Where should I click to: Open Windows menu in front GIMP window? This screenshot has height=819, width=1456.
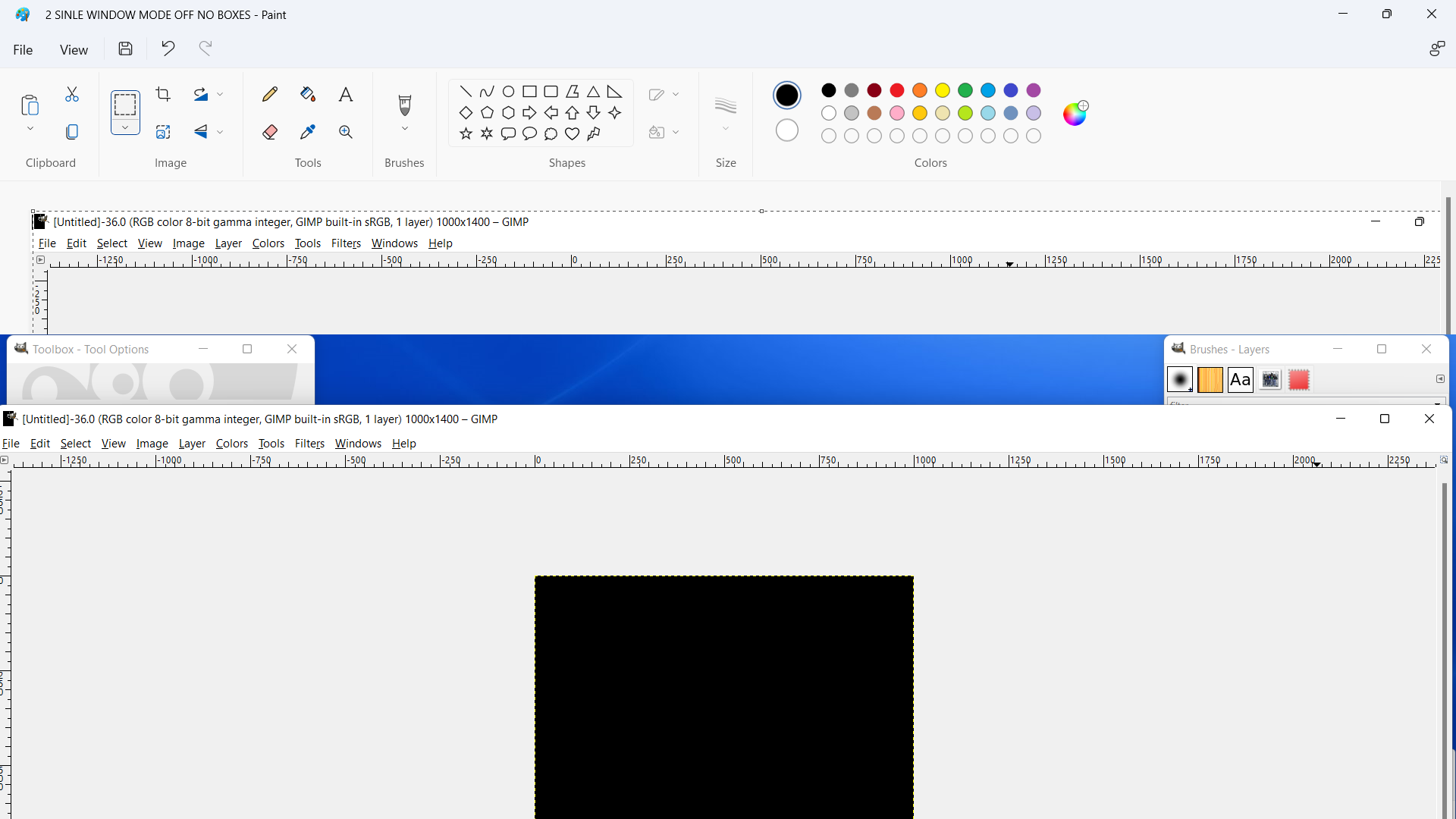(358, 444)
